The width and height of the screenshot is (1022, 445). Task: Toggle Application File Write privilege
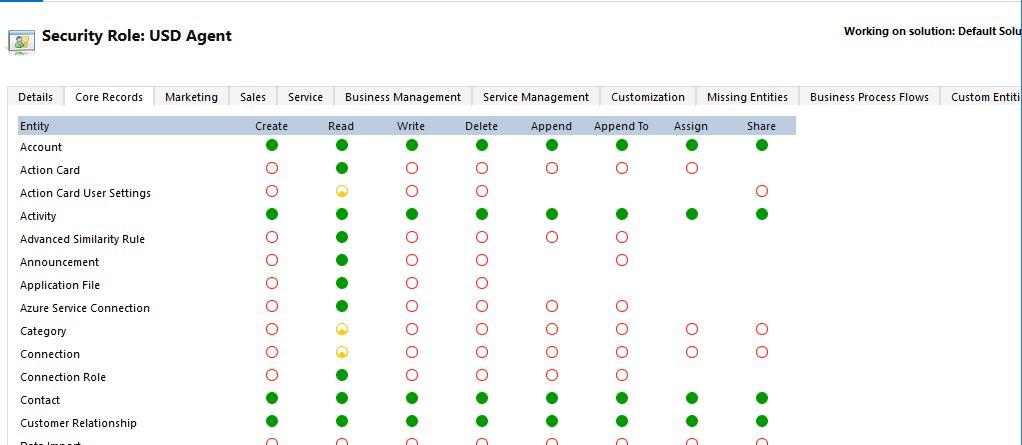(412, 283)
